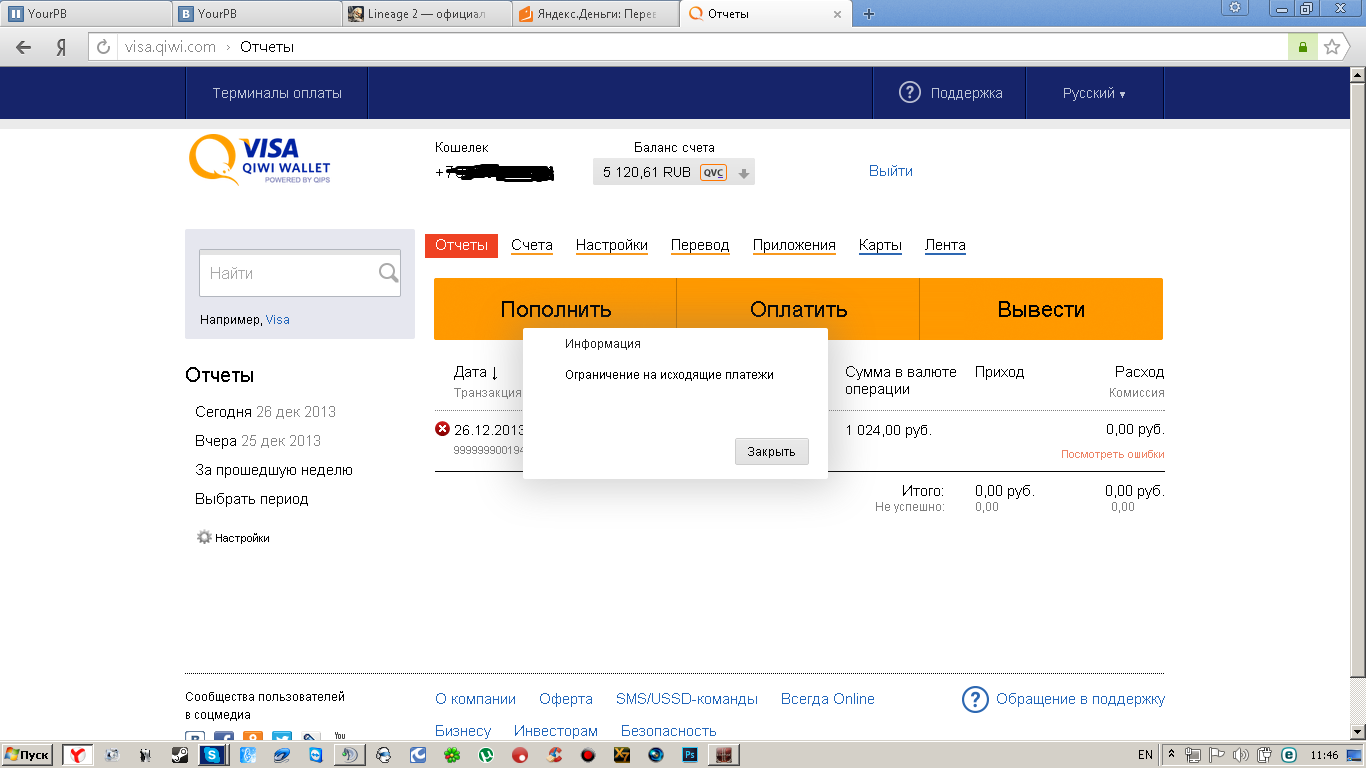1366x768 pixels.
Task: Open the Настройки tab in the wallet menu
Action: pos(612,245)
